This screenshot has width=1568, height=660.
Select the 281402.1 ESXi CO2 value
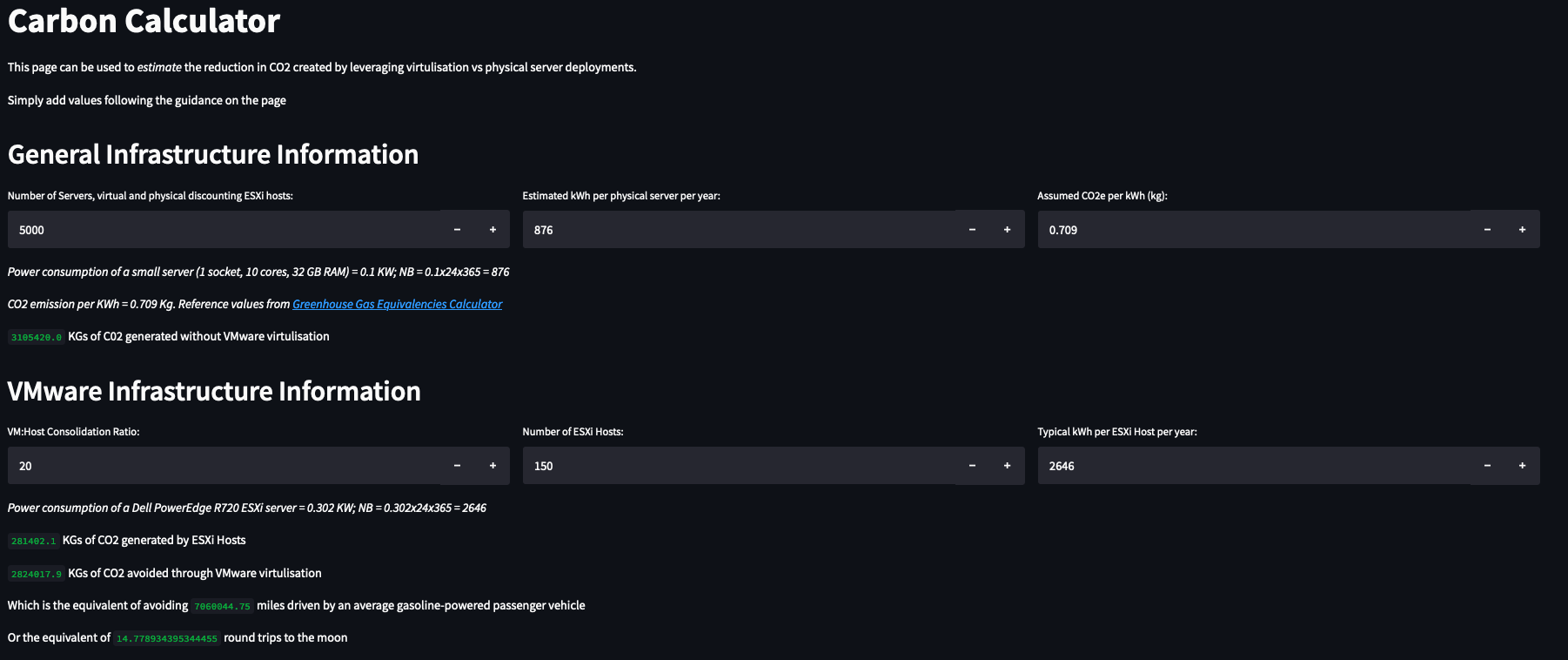point(33,541)
